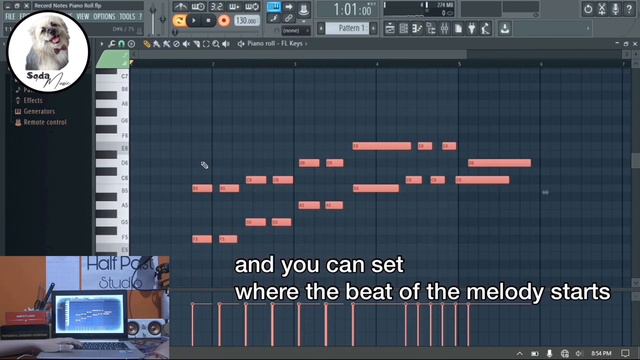Arm the orange record button

[224, 20]
